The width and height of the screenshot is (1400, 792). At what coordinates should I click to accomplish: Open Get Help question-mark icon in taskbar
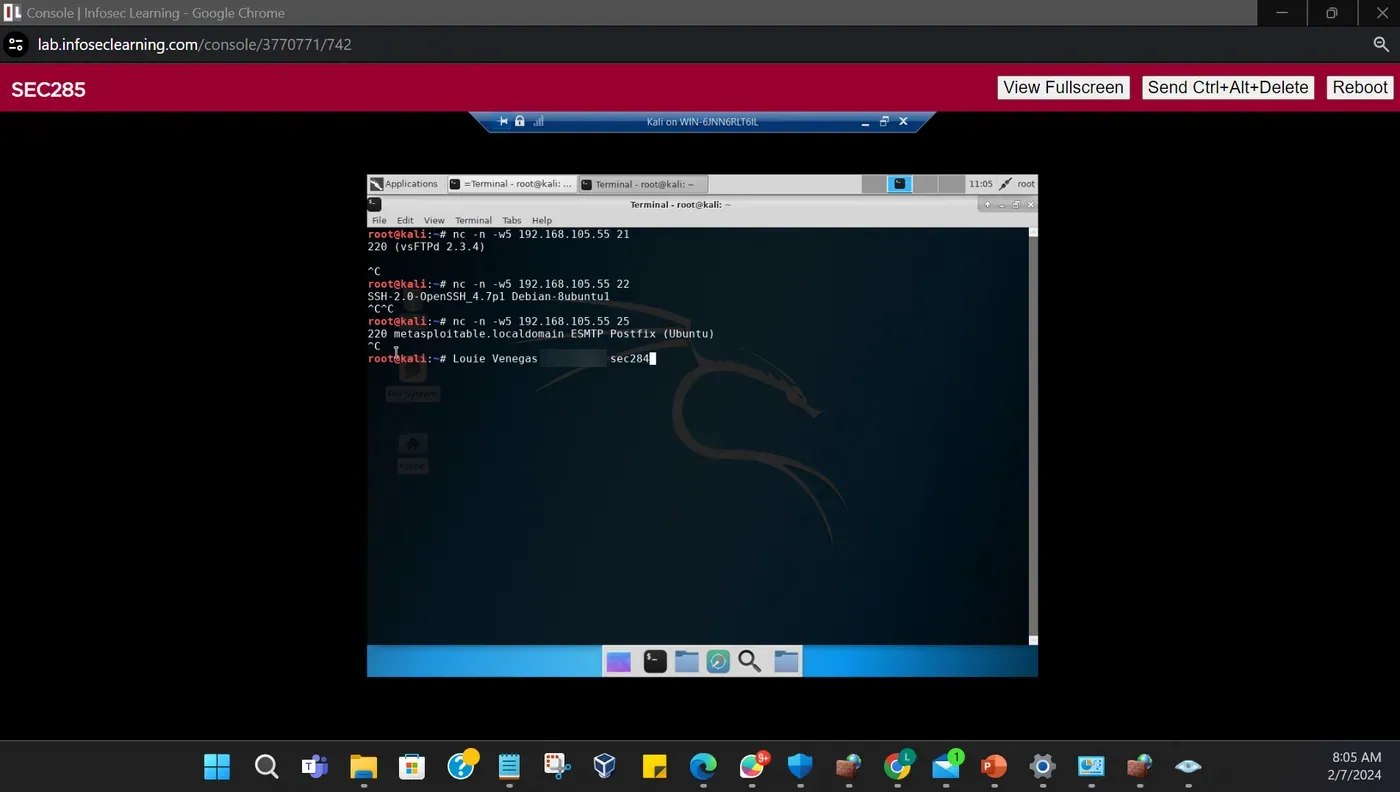[461, 766]
